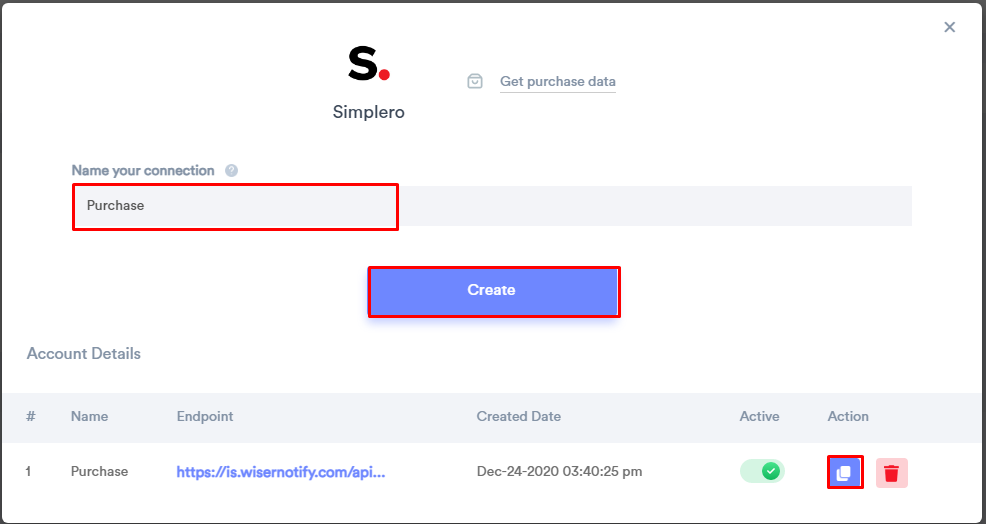
Task: Click the Create button
Action: point(494,290)
